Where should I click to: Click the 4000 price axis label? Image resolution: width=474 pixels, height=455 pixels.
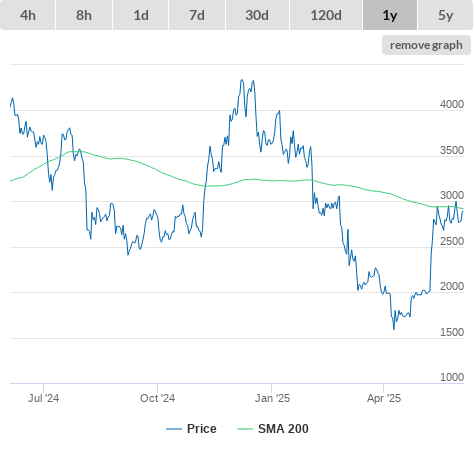(x=452, y=104)
